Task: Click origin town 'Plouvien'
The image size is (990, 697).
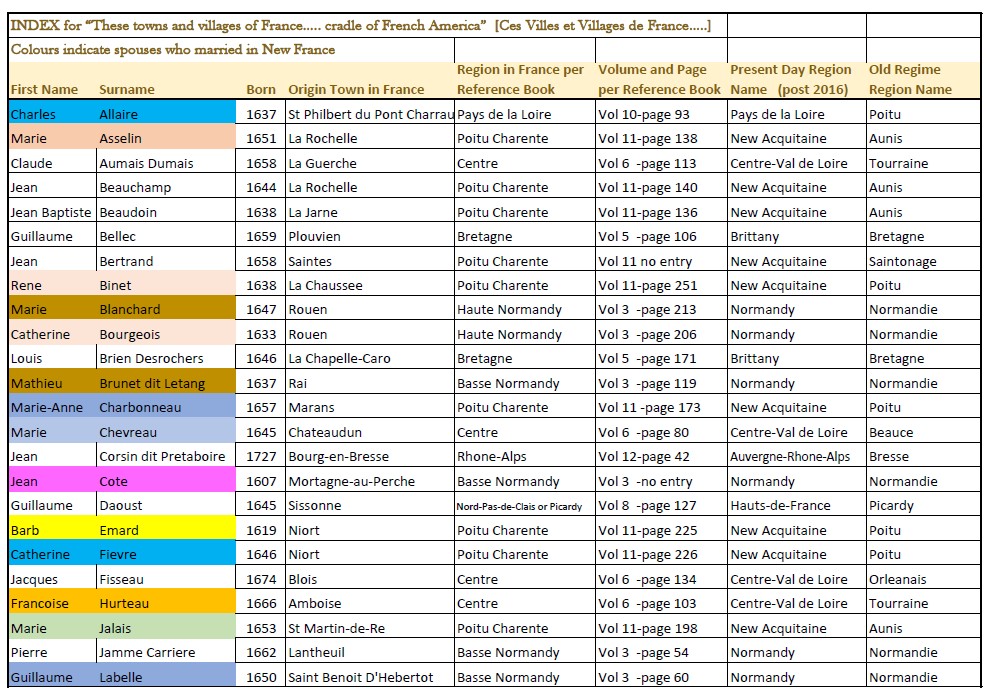Action: click(314, 236)
